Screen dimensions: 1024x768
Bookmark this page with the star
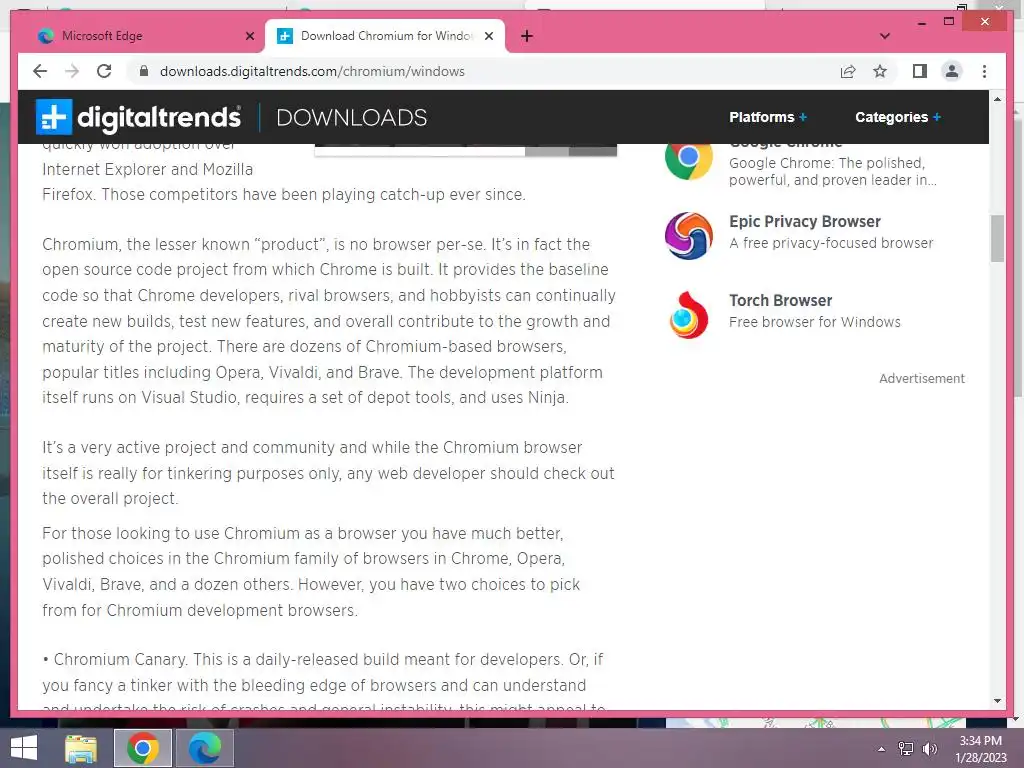click(880, 71)
